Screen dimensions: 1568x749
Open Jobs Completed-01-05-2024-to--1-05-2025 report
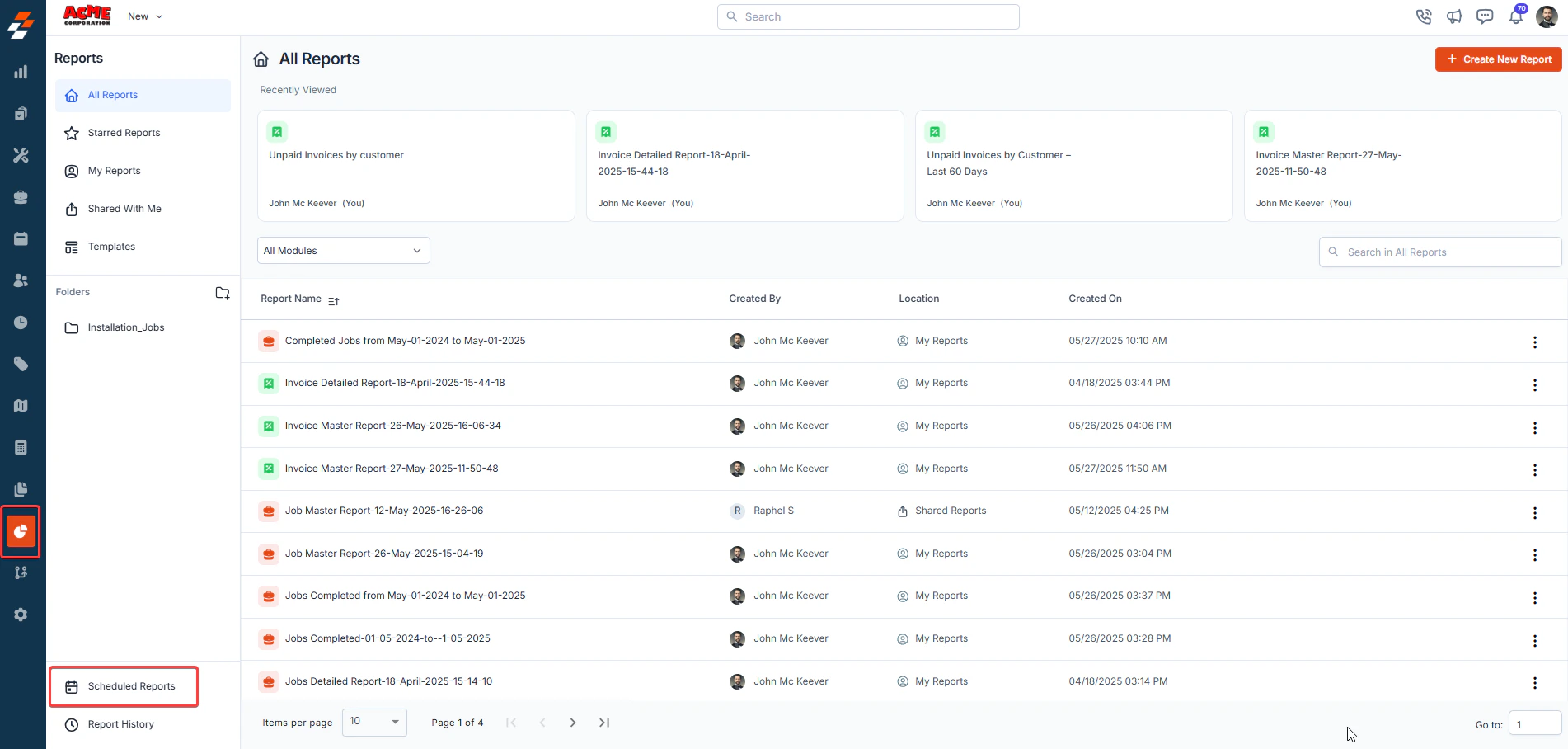pyautogui.click(x=387, y=638)
